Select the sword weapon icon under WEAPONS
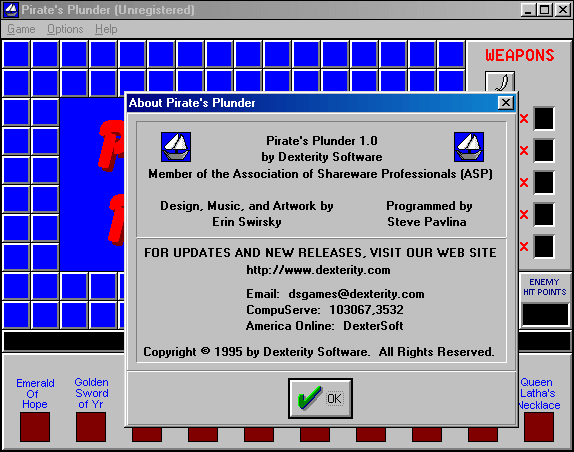This screenshot has height=452, width=574. 500,82
